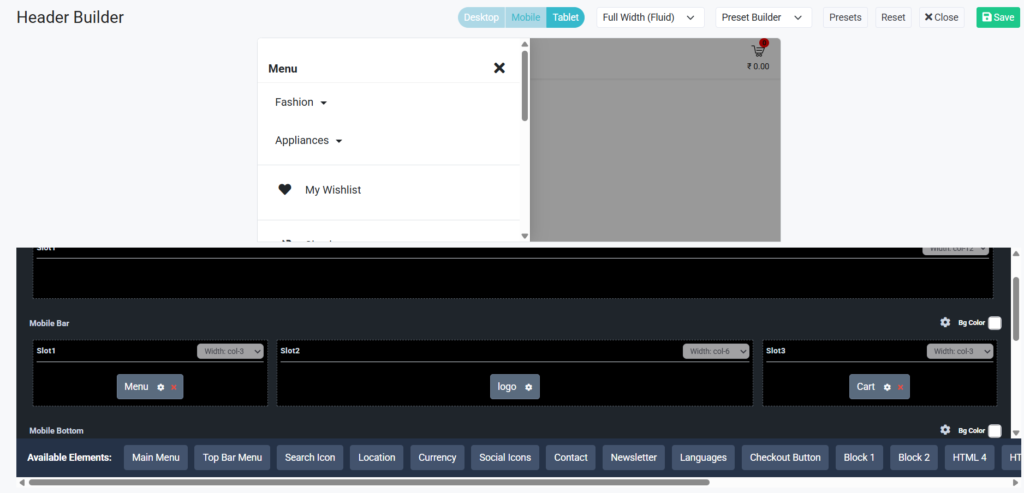Pick Mobile Bottom Bg Color swatch
This screenshot has width=1024, height=493.
point(995,430)
